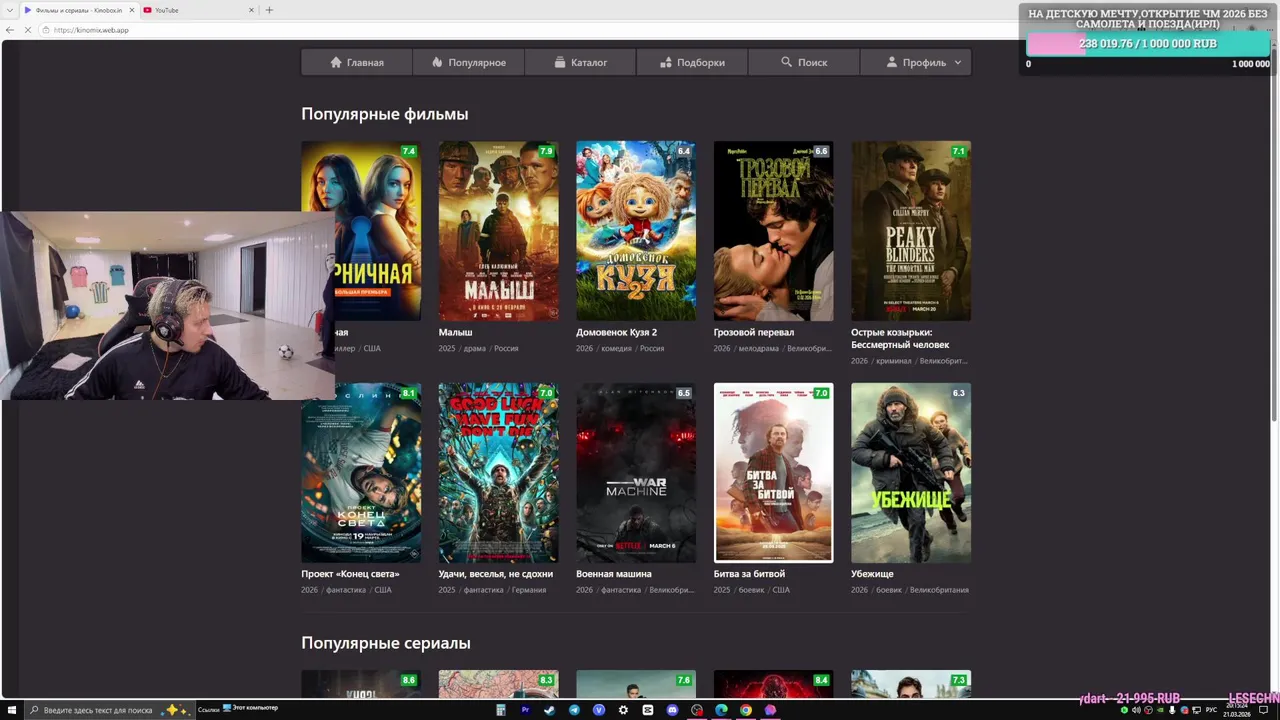
Task: Click the Удачи, веселья, не сдохни title
Action: pyautogui.click(x=495, y=574)
